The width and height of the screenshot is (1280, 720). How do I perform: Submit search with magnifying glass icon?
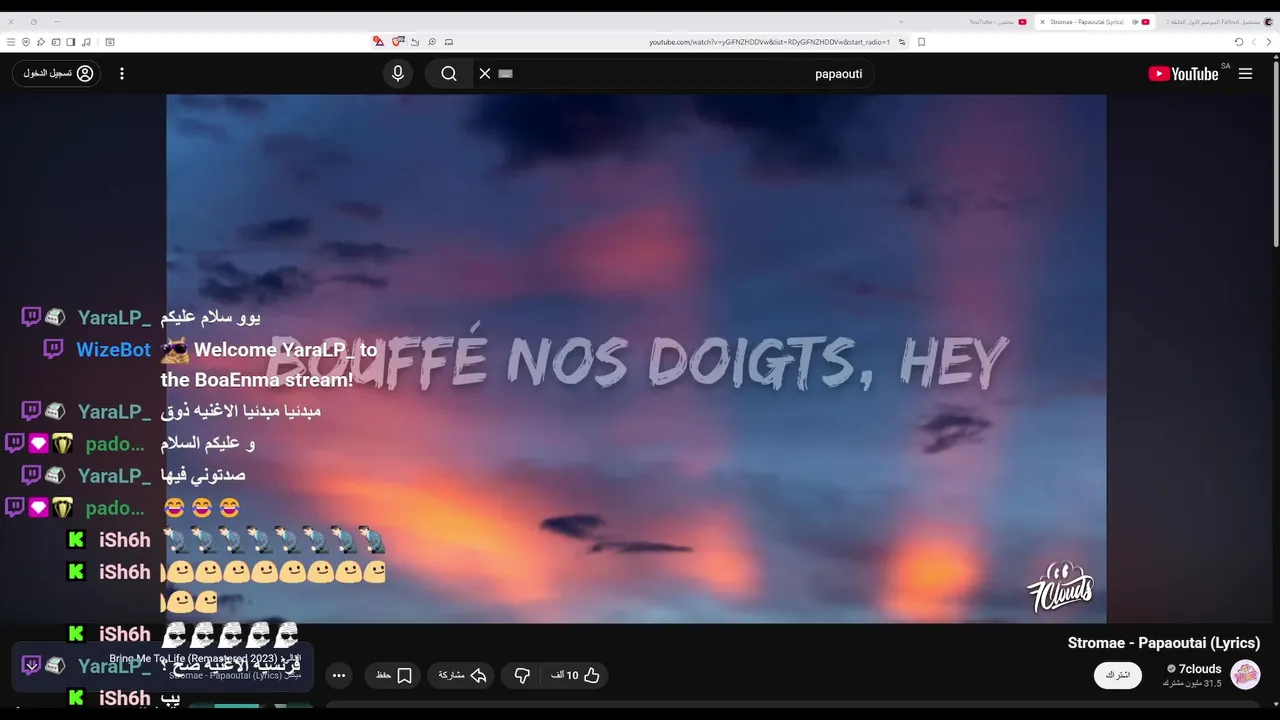pyautogui.click(x=449, y=73)
